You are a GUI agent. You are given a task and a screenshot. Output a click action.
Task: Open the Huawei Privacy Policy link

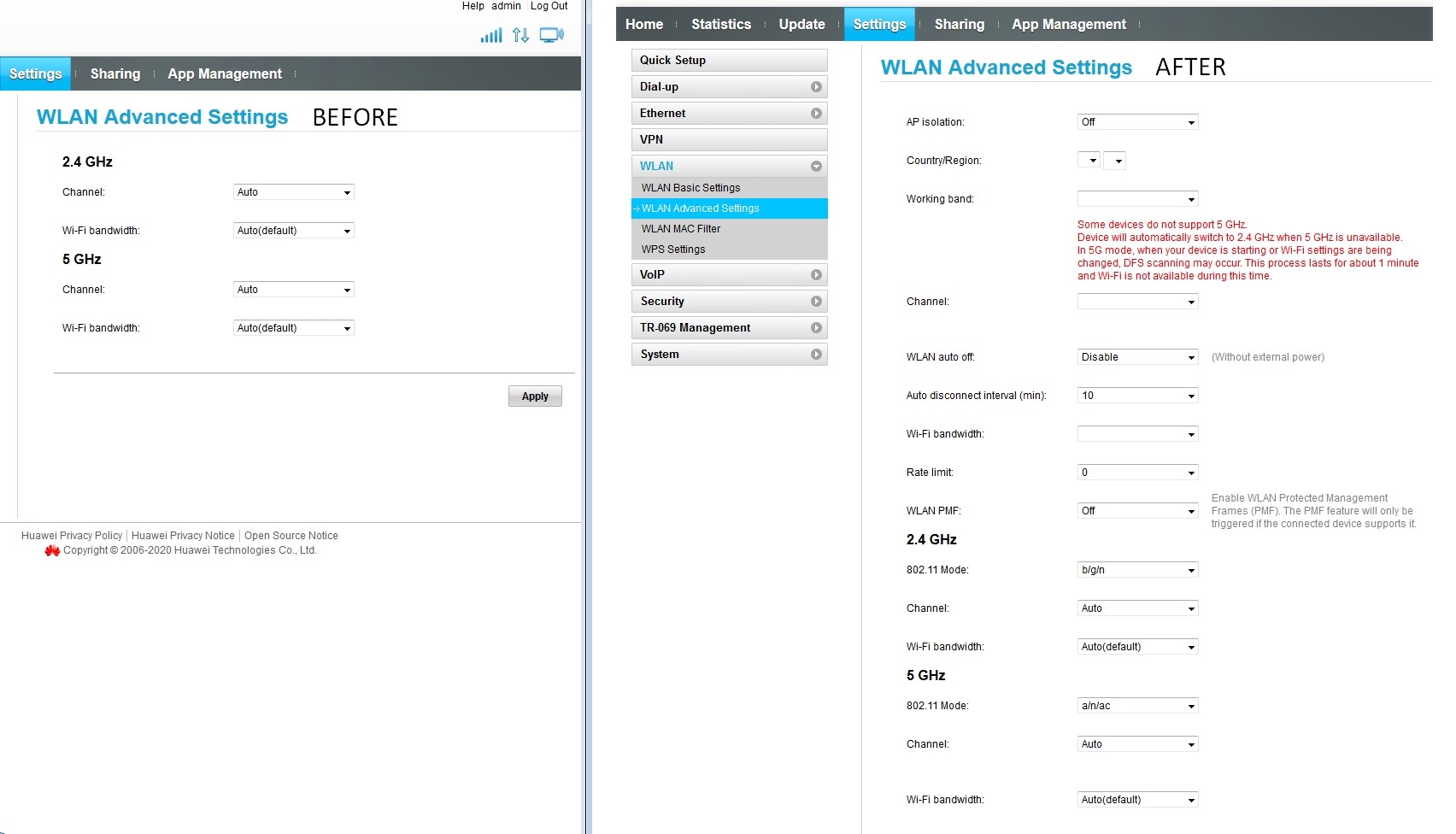(72, 536)
